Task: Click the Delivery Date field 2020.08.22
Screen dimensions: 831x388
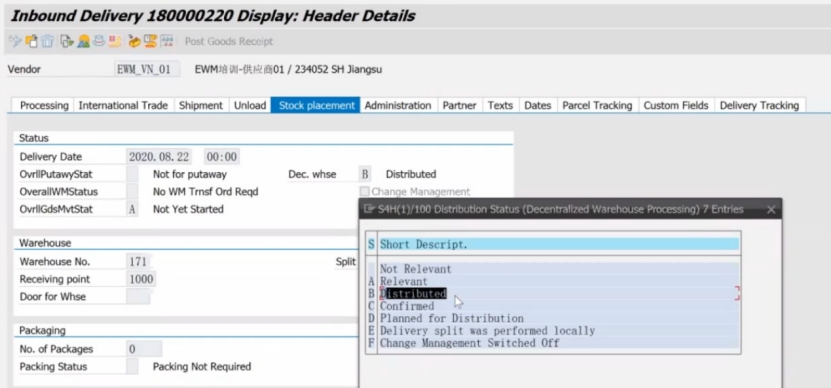Action: 158,156
